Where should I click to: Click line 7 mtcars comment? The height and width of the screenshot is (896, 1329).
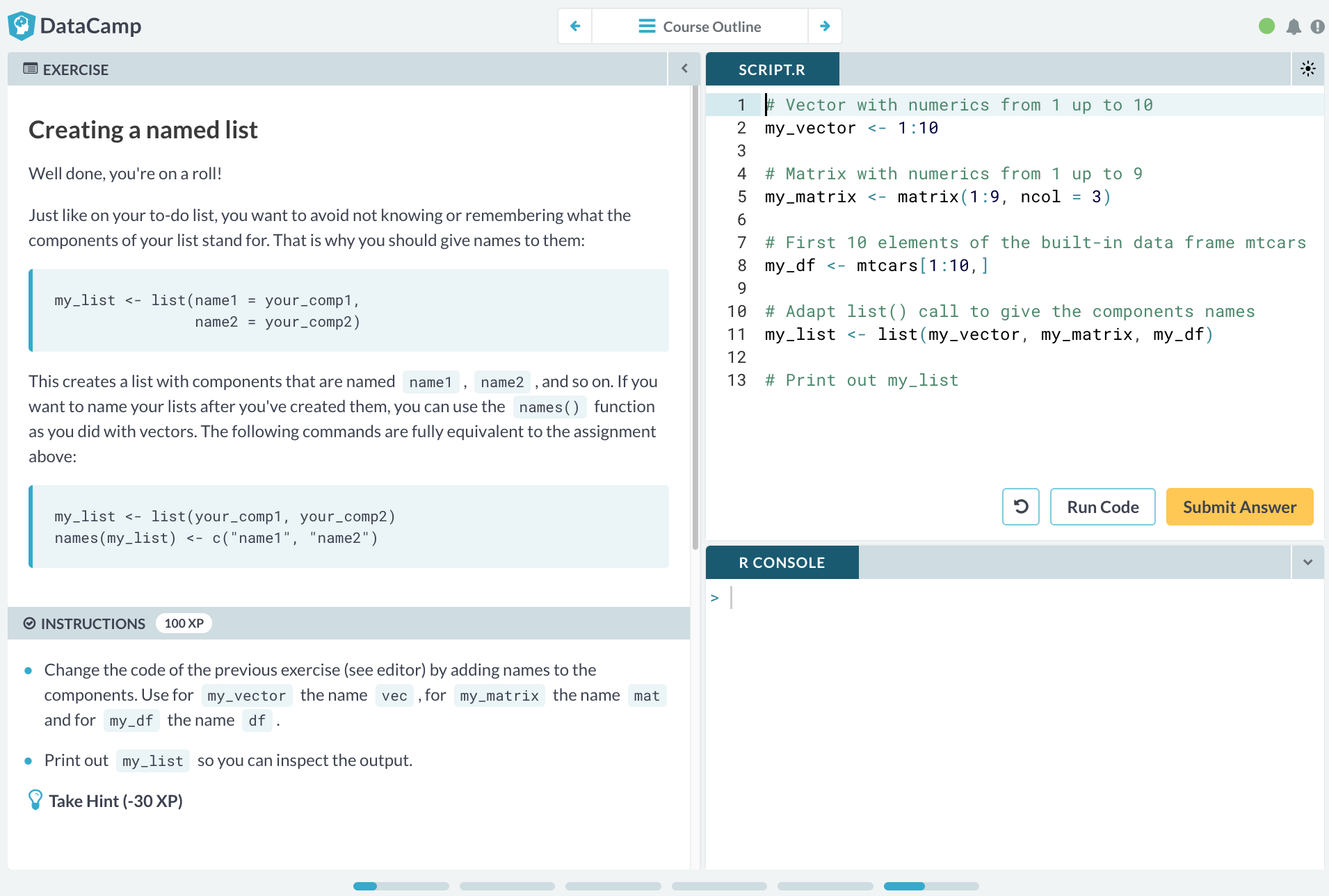(x=1036, y=243)
